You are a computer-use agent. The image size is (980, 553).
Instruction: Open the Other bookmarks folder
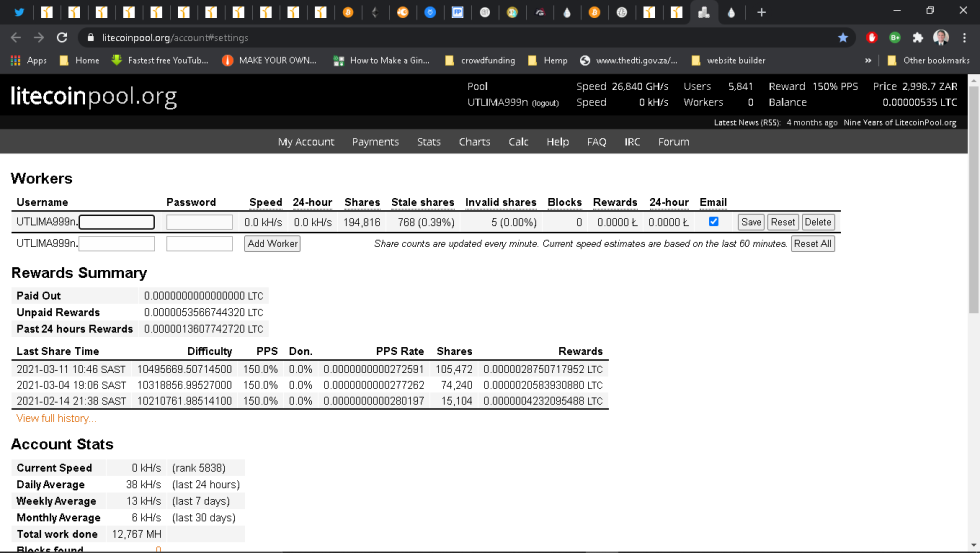point(928,61)
